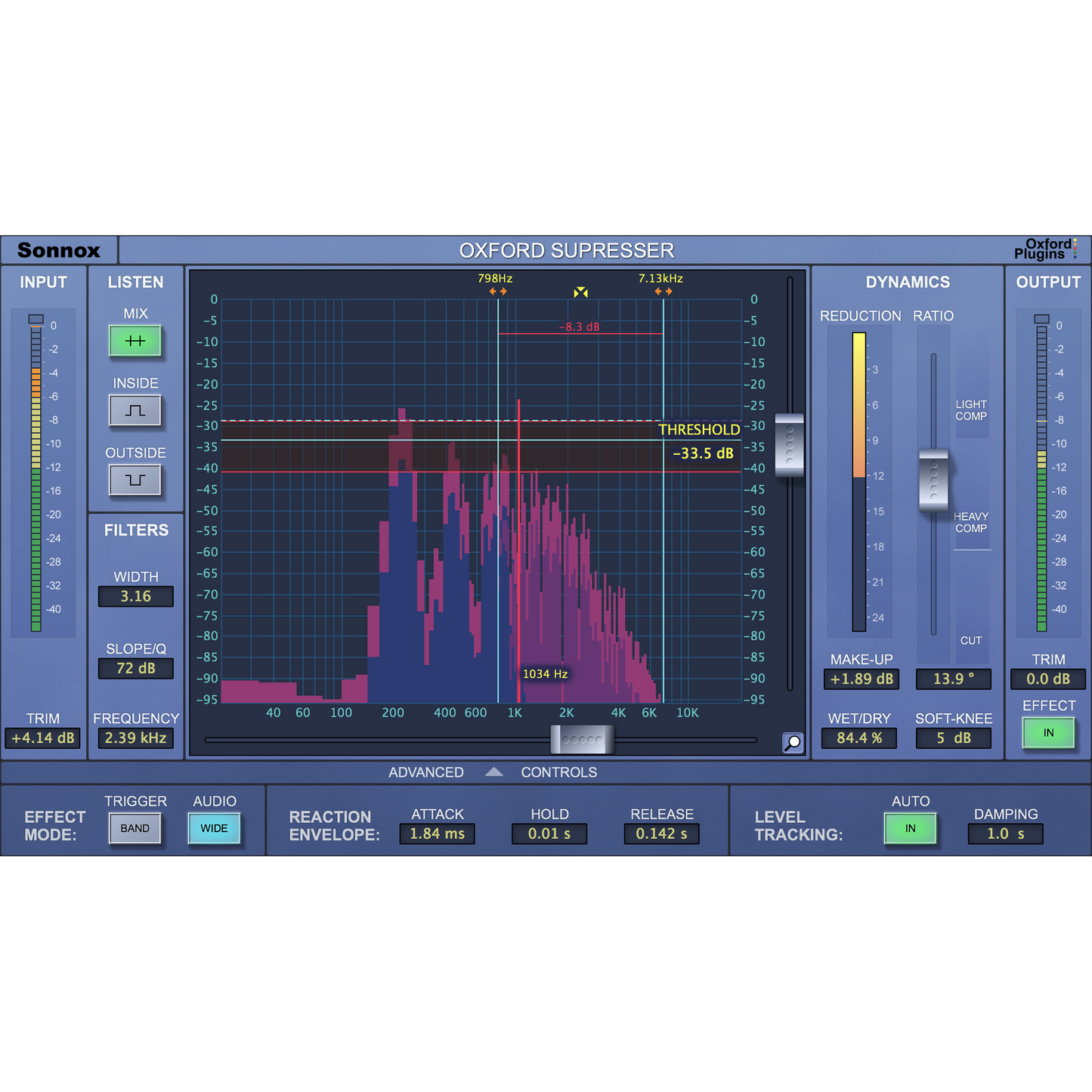The width and height of the screenshot is (1092, 1092).
Task: Click the Oxford Plugins logo
Action: pyautogui.click(x=1046, y=249)
